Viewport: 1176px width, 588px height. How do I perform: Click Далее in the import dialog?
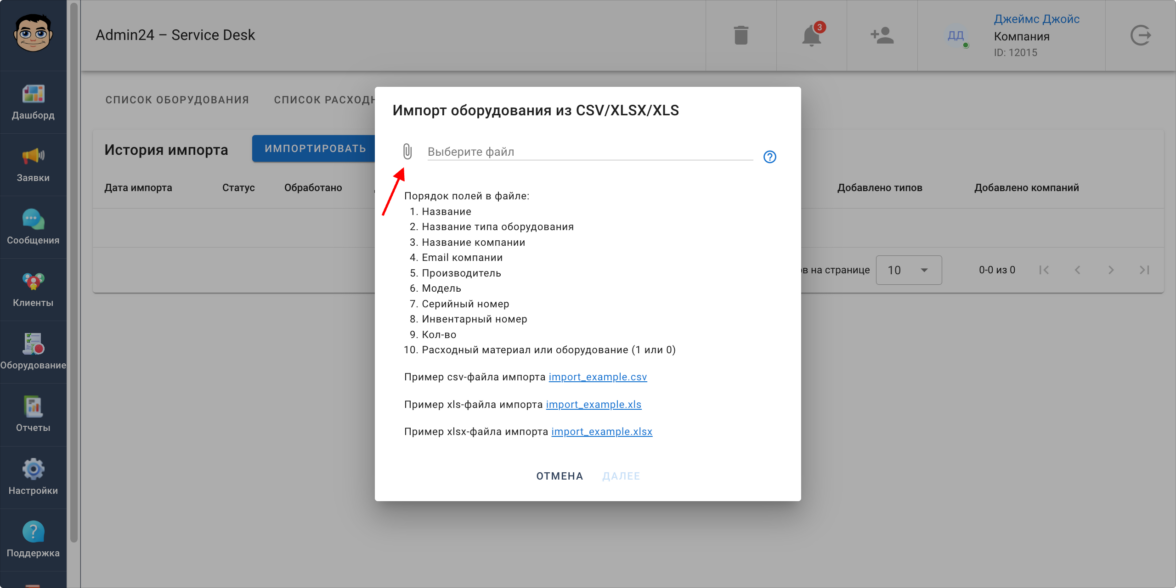click(x=621, y=476)
